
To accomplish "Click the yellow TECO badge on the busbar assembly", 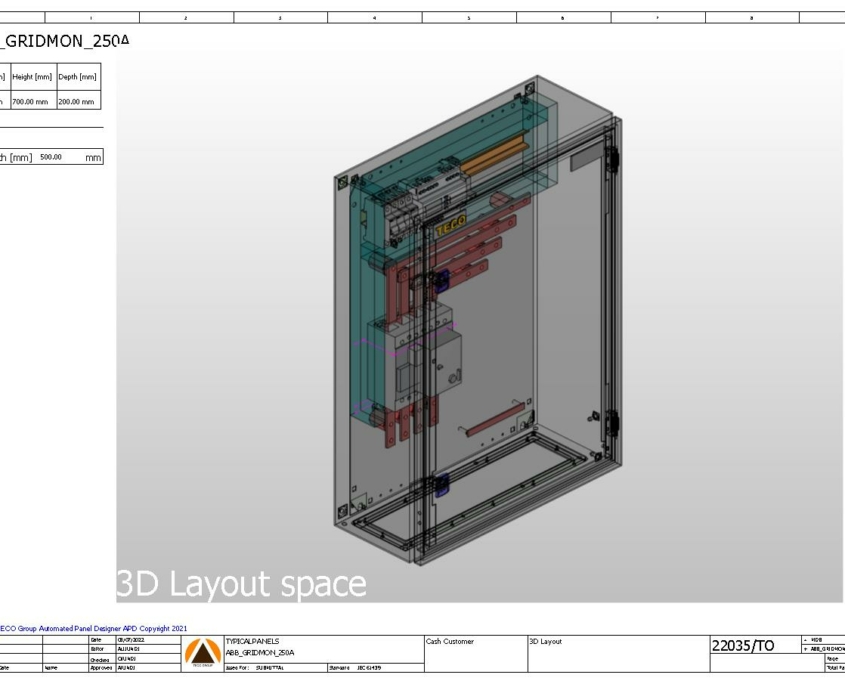I will pos(450,224).
